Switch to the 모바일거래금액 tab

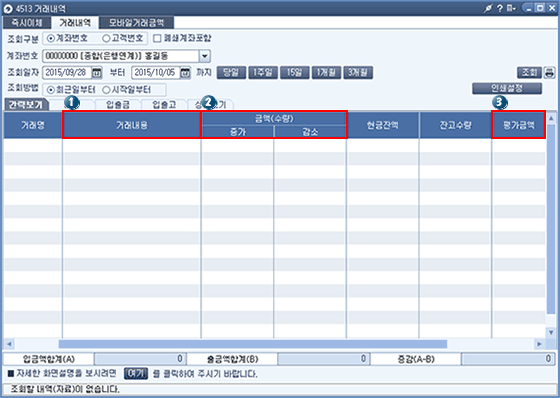pos(136,23)
